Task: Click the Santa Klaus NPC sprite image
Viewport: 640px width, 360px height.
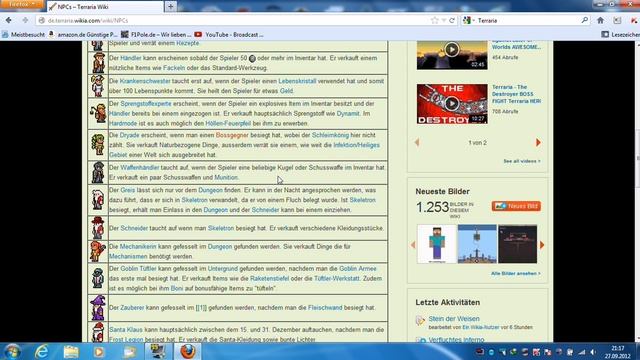Action: click(98, 332)
